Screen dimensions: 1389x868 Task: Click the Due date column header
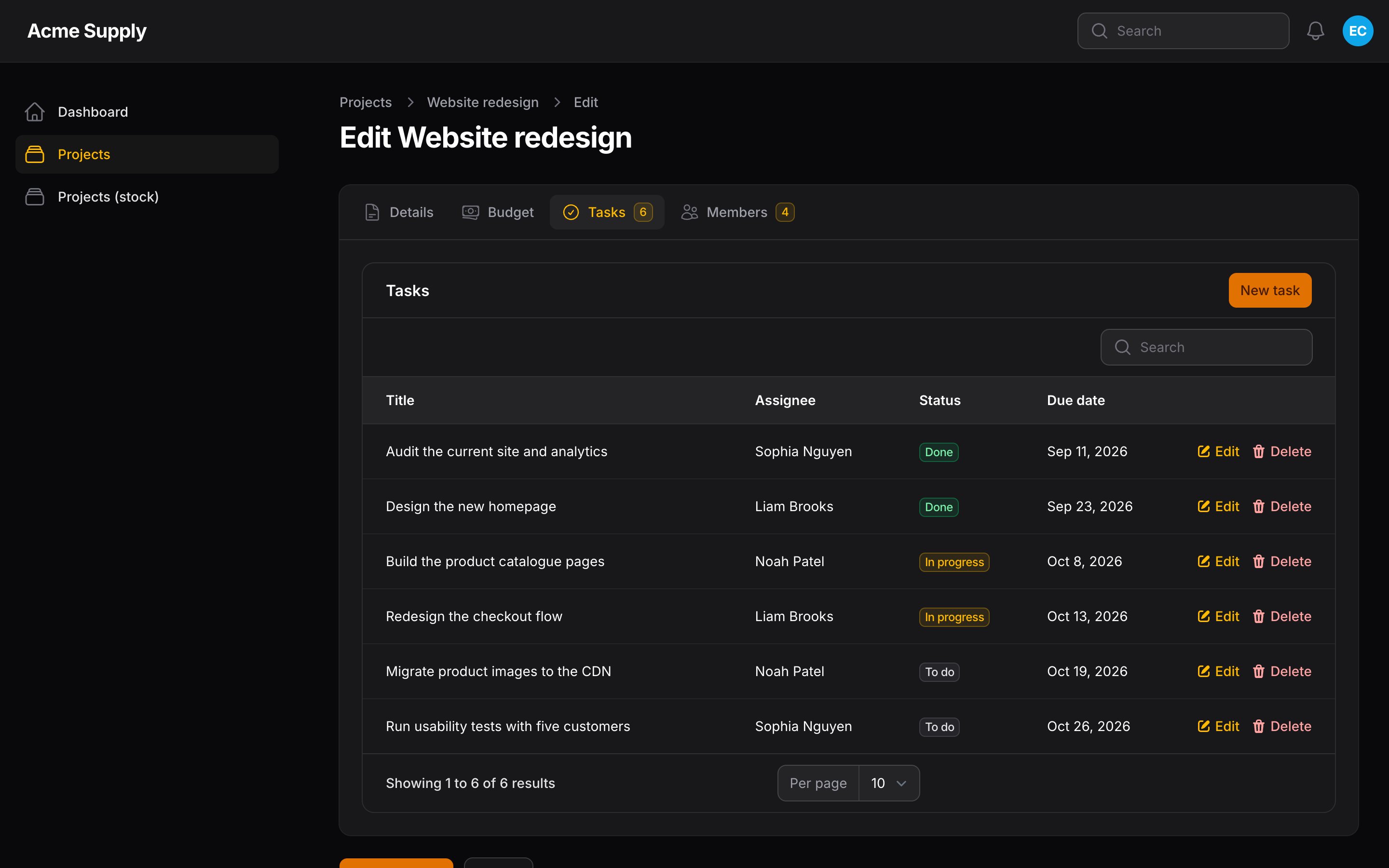[1076, 400]
